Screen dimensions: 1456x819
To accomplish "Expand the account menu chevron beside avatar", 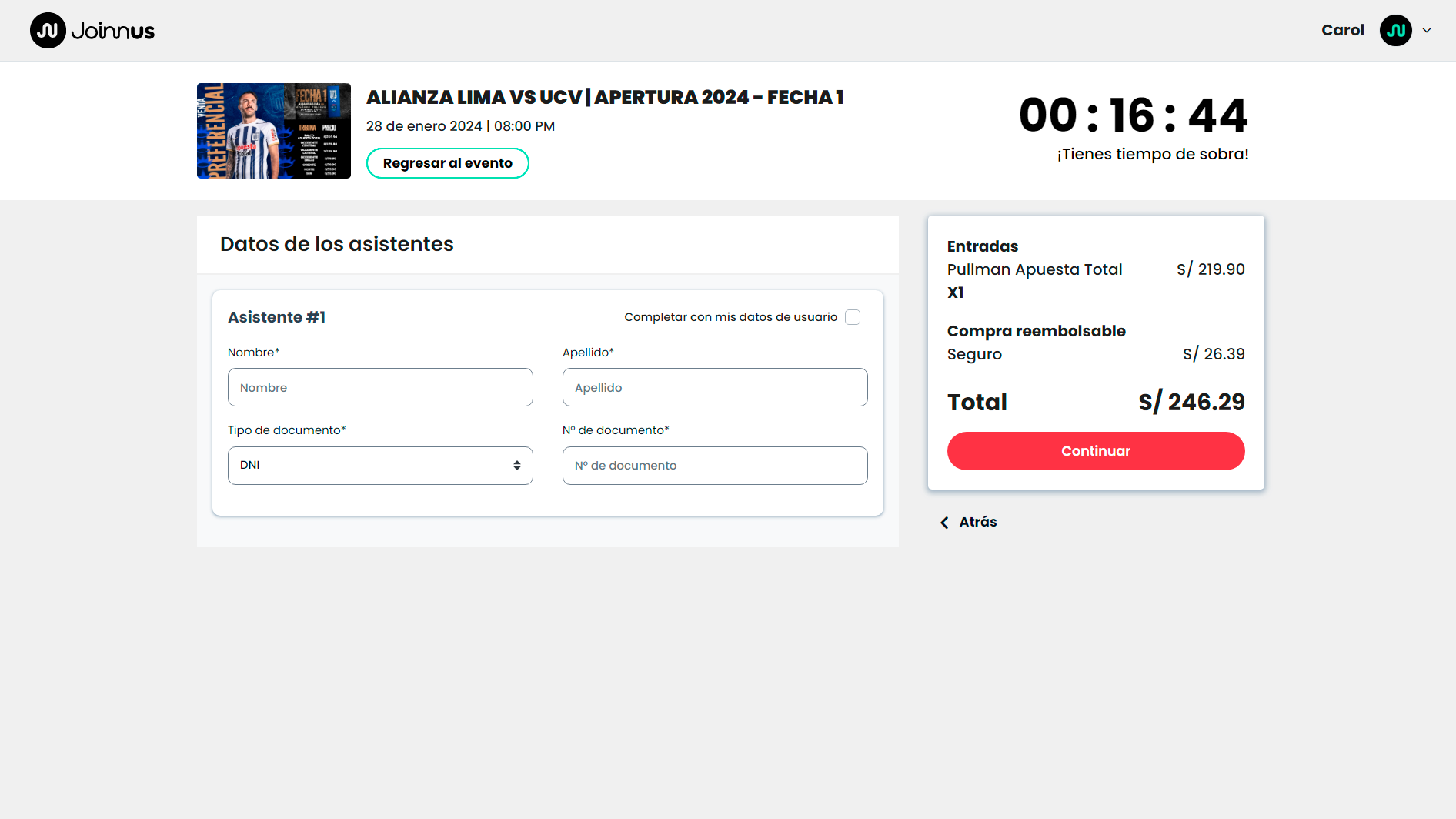I will pos(1427,31).
